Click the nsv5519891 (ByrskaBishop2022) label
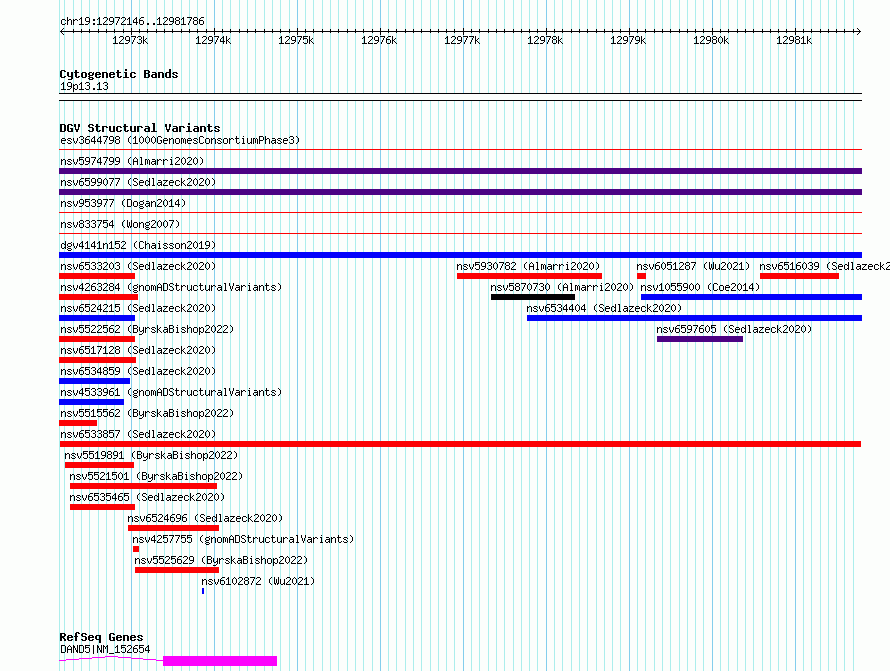This screenshot has width=890, height=671. (x=151, y=455)
